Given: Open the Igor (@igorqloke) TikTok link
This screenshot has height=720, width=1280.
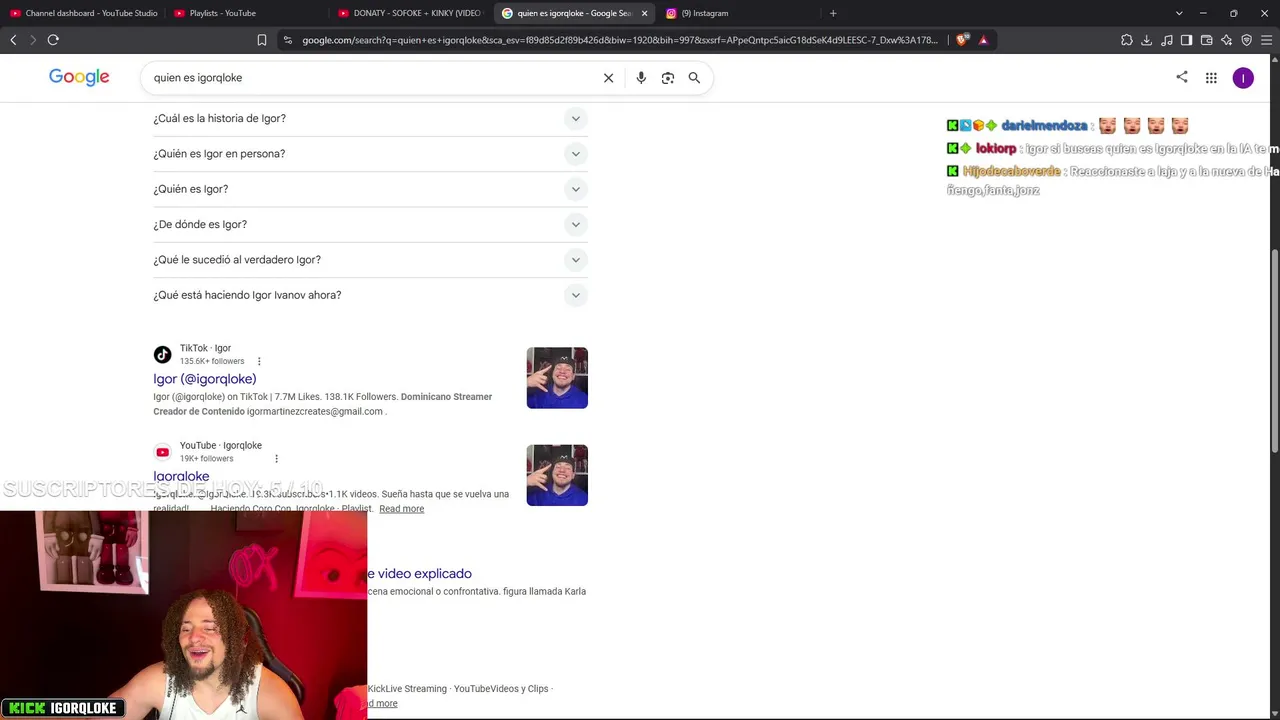Looking at the screenshot, I should click(205, 379).
